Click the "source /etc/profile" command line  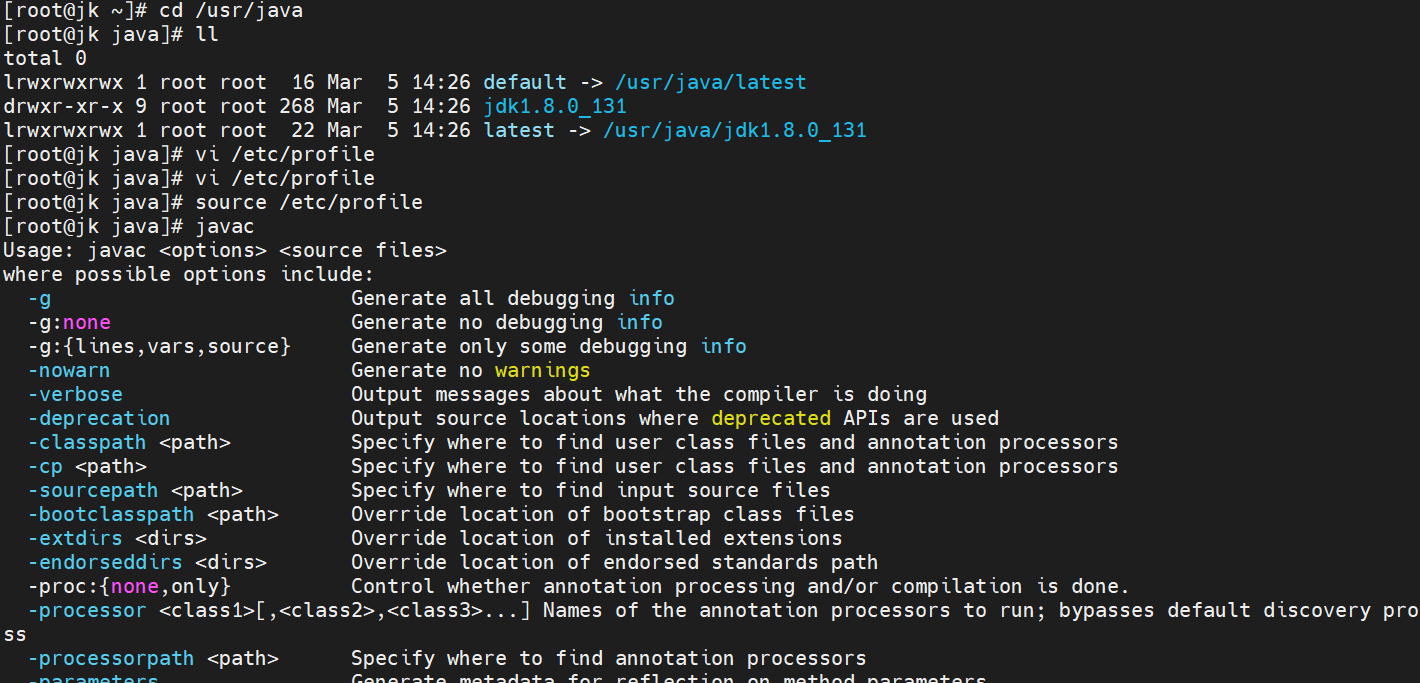tap(309, 203)
